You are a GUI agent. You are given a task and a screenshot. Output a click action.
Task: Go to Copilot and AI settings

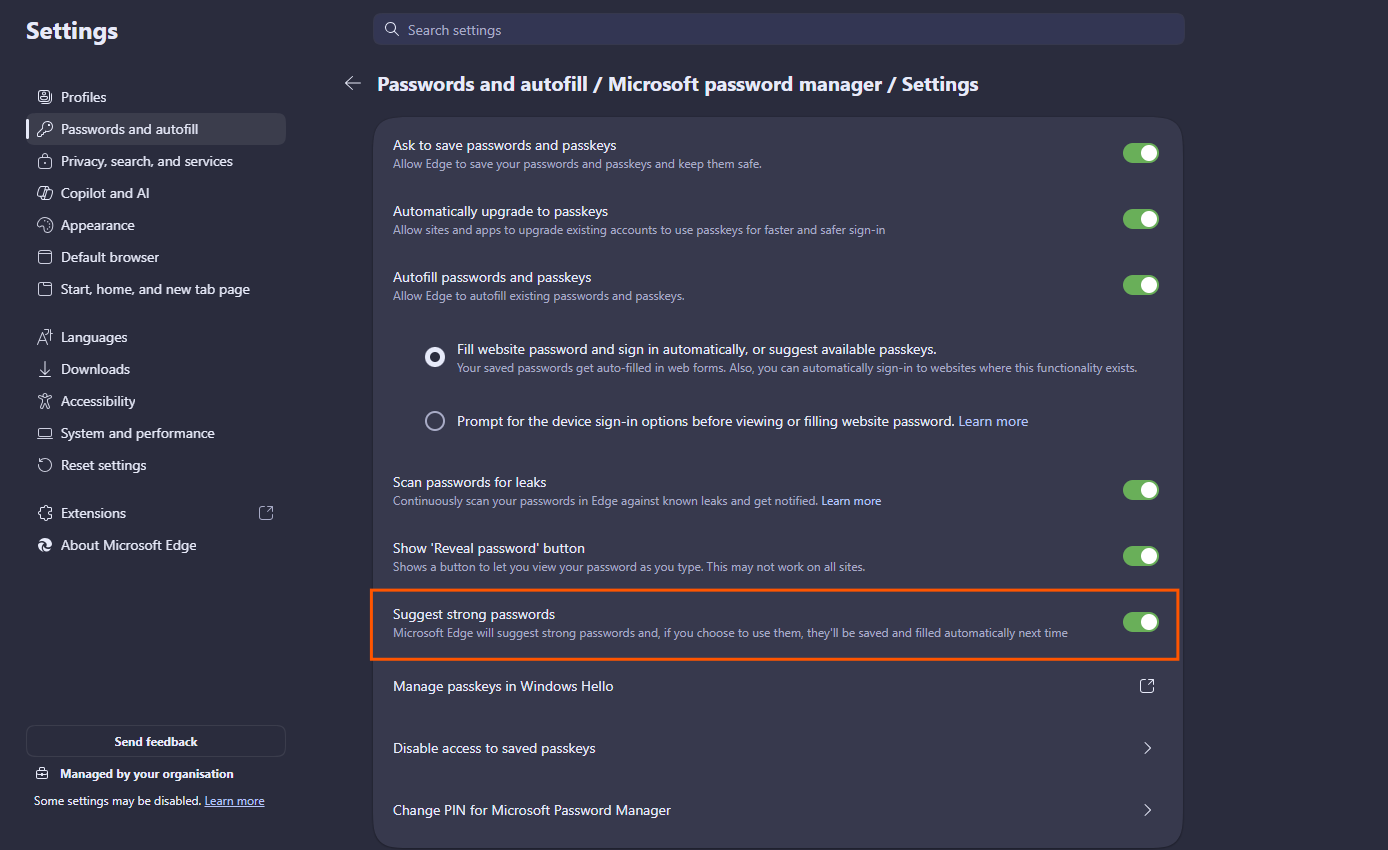click(156, 193)
